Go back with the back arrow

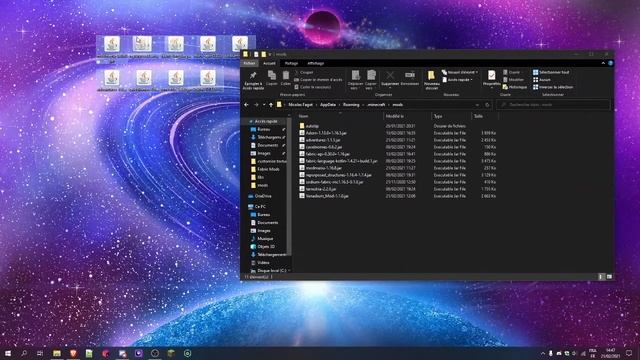[x=246, y=105]
